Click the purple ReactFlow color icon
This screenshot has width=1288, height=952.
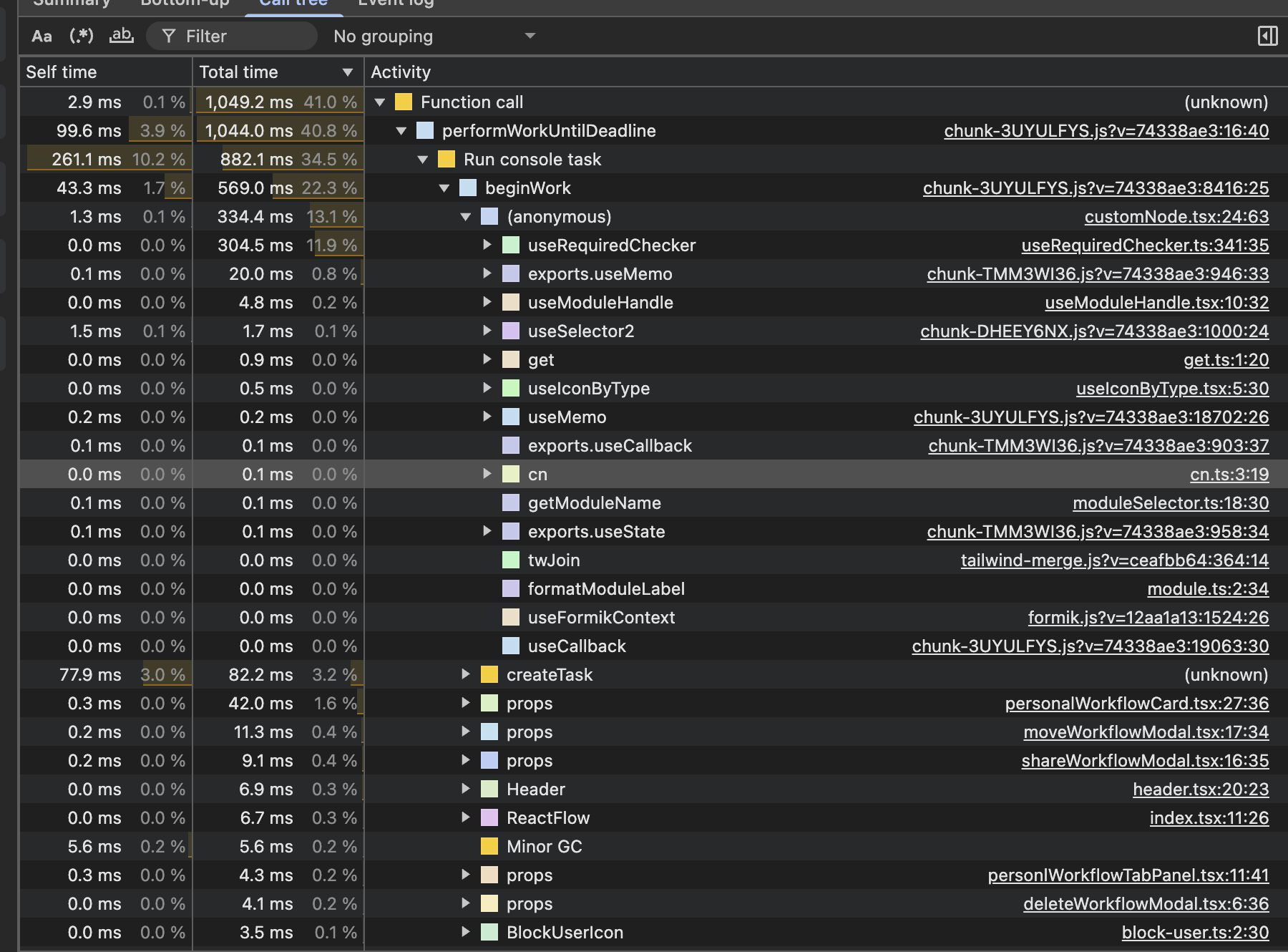click(489, 817)
